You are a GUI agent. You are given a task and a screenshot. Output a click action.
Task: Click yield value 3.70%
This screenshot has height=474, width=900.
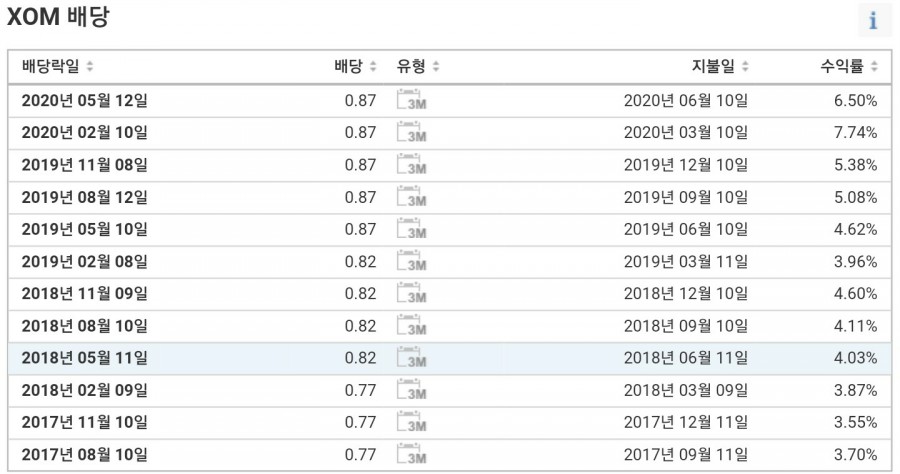pyautogui.click(x=855, y=454)
